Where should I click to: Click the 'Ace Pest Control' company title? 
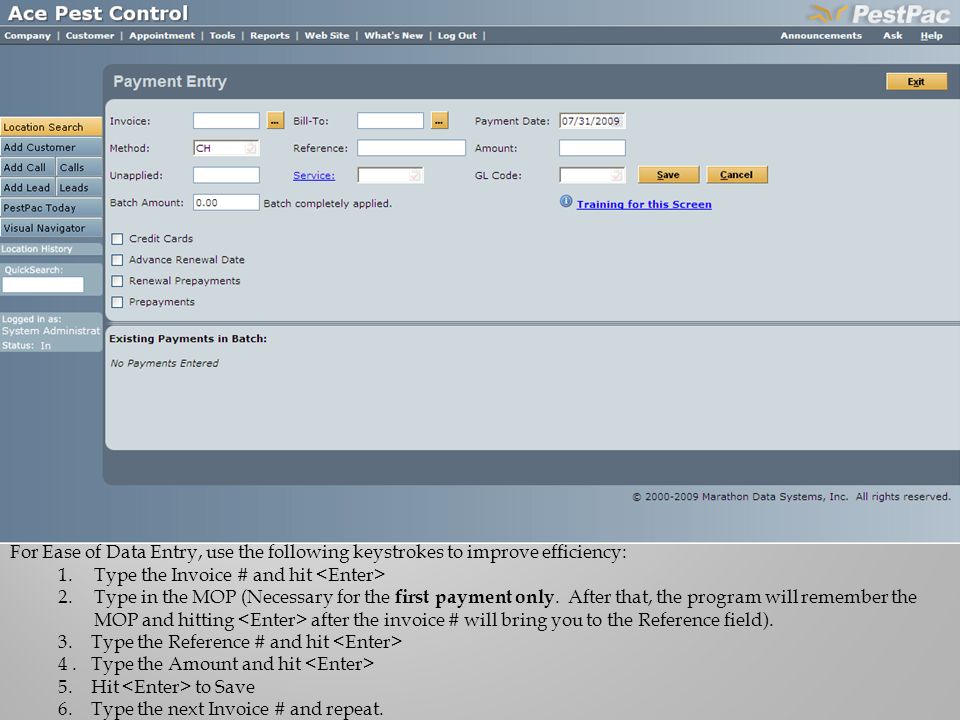(97, 13)
